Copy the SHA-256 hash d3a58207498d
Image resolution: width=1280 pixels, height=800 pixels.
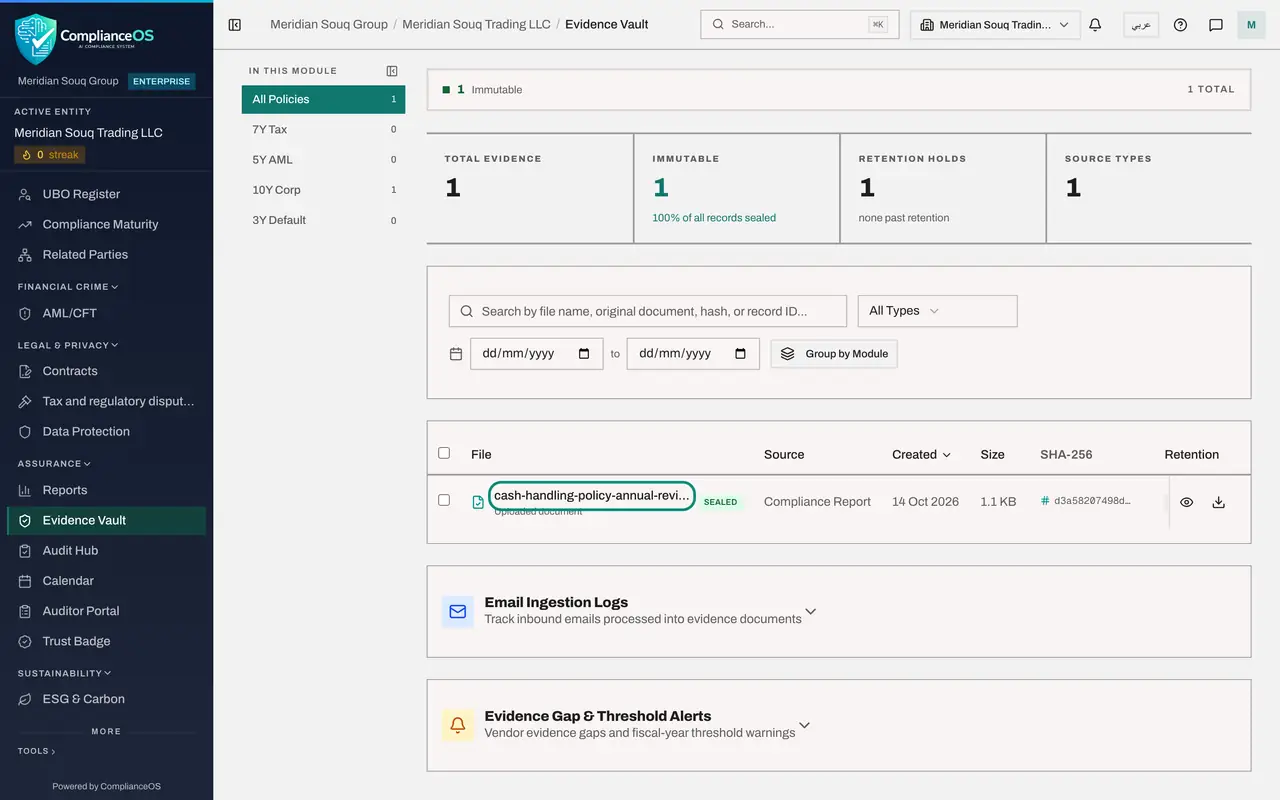point(1086,501)
